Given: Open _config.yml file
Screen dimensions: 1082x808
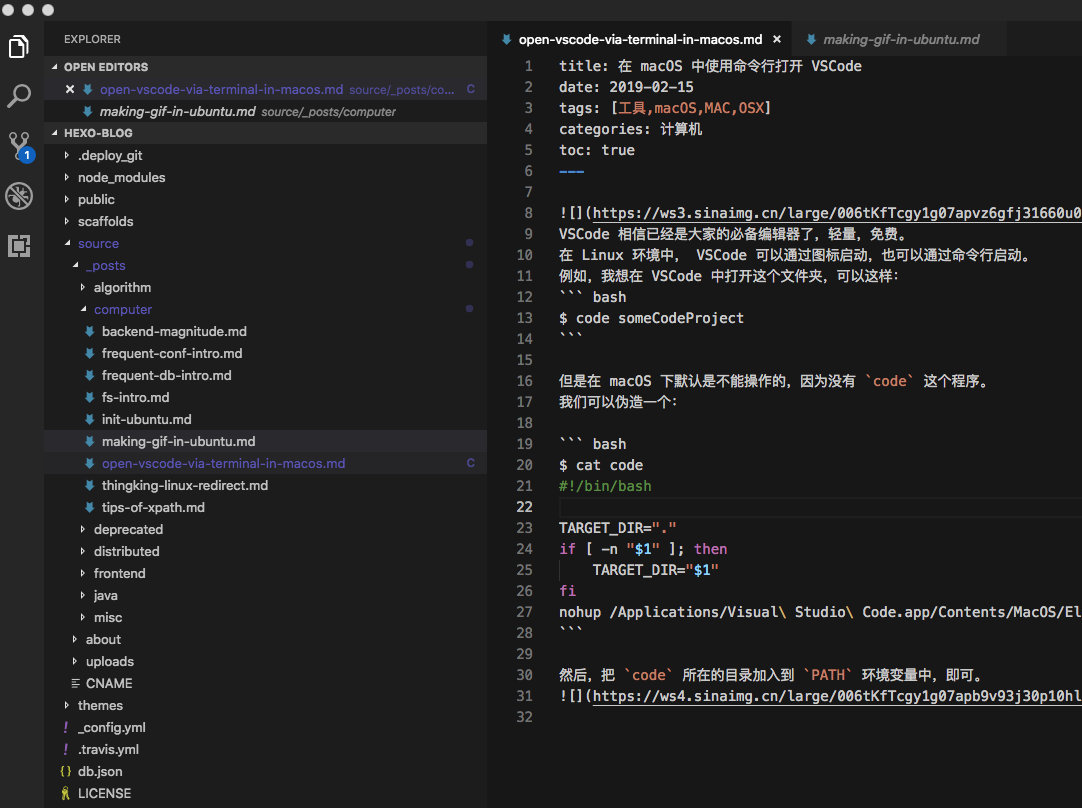Looking at the screenshot, I should (x=111, y=727).
